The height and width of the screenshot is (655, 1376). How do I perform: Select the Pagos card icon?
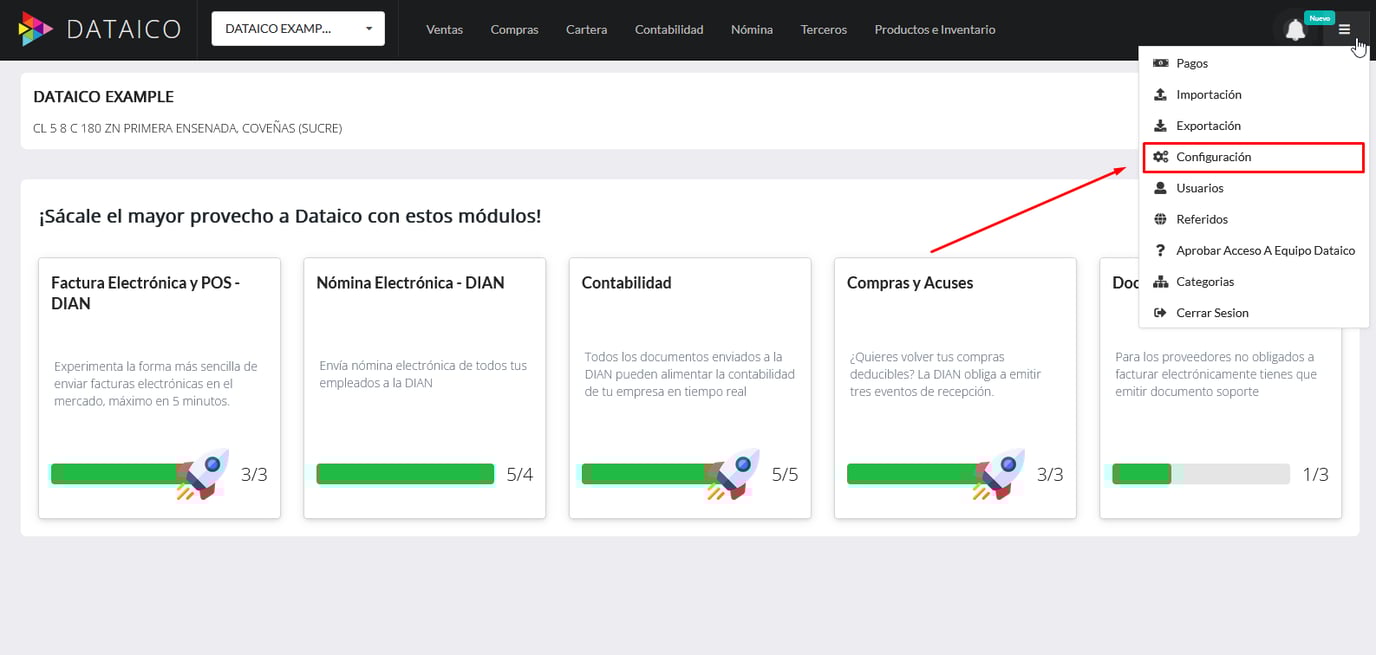(1160, 62)
